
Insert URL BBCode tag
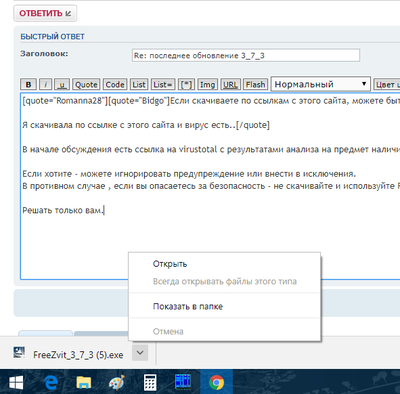point(230,84)
